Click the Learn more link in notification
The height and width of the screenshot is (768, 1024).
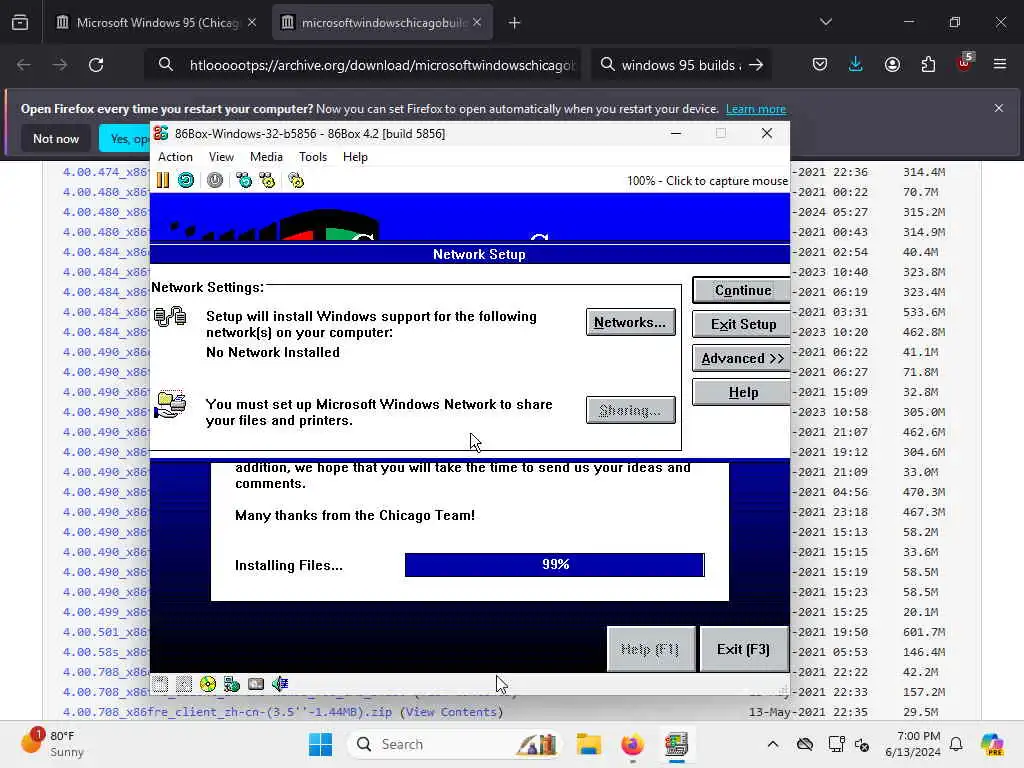coord(756,109)
